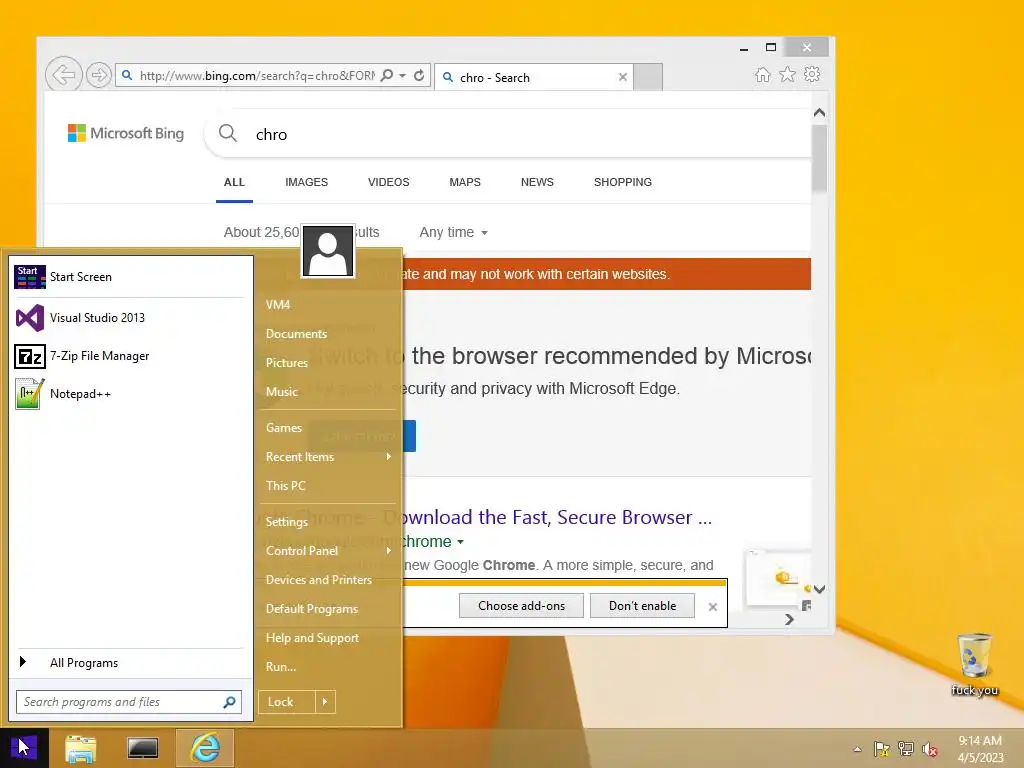Image resolution: width=1024 pixels, height=768 pixels.
Task: Open a new blank tab
Action: tap(648, 77)
